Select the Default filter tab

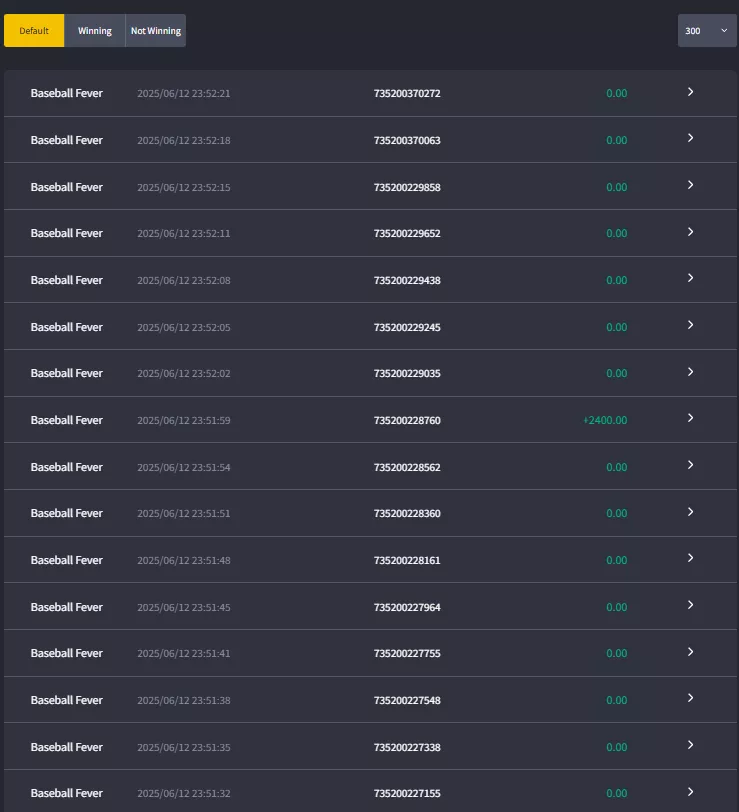click(34, 31)
